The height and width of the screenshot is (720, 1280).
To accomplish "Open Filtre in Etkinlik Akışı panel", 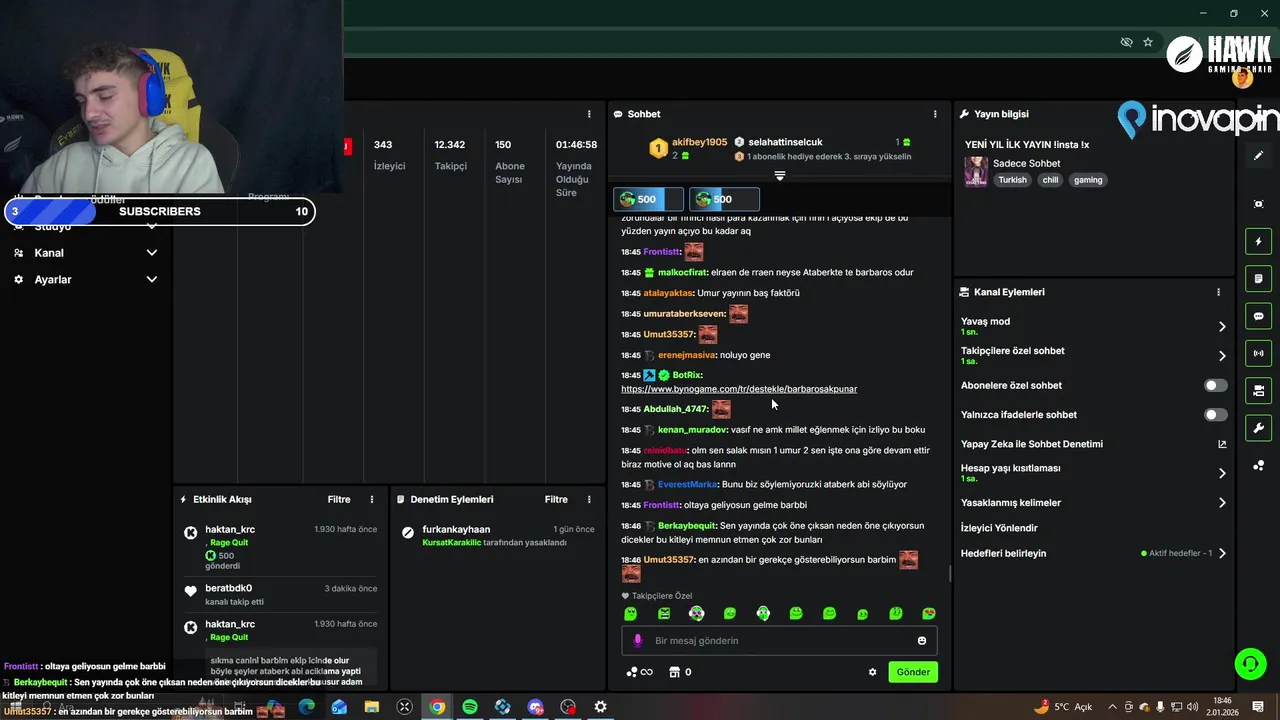I will (x=339, y=499).
